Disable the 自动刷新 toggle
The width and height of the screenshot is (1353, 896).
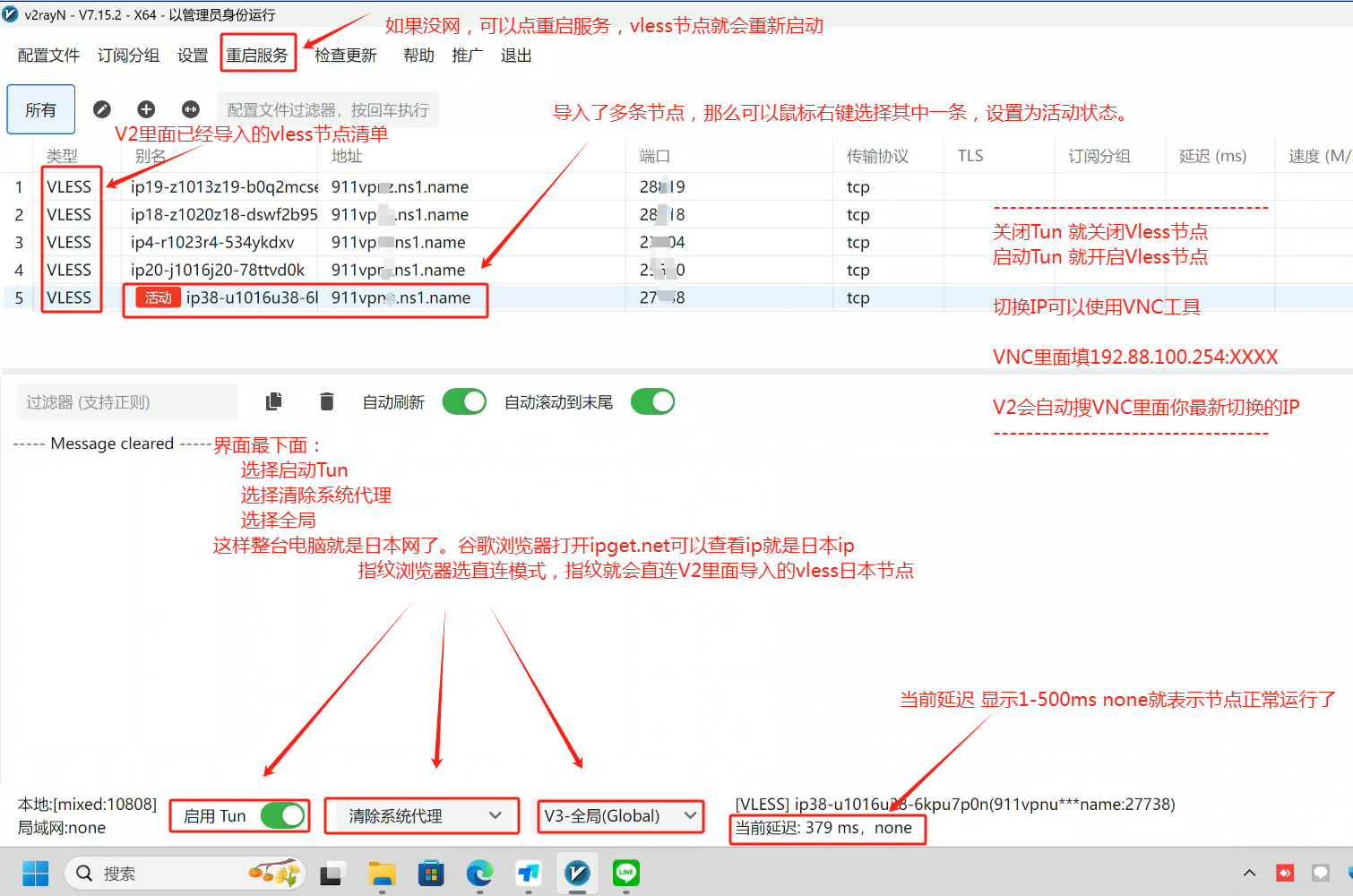click(x=463, y=401)
